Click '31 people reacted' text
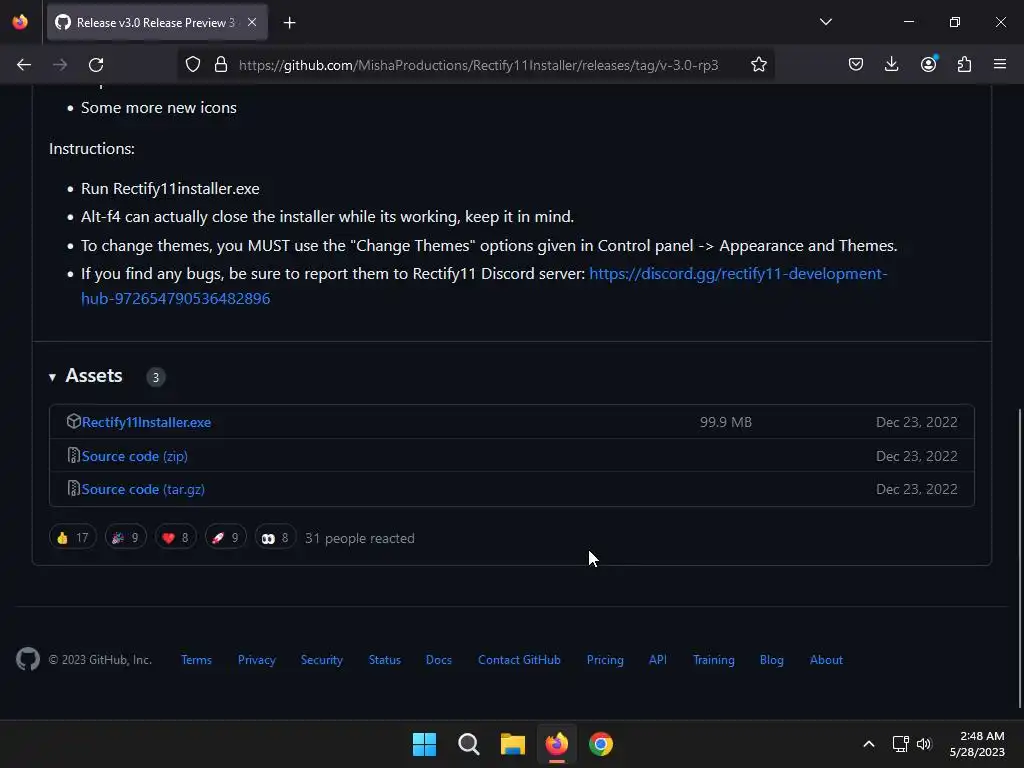 tap(360, 539)
